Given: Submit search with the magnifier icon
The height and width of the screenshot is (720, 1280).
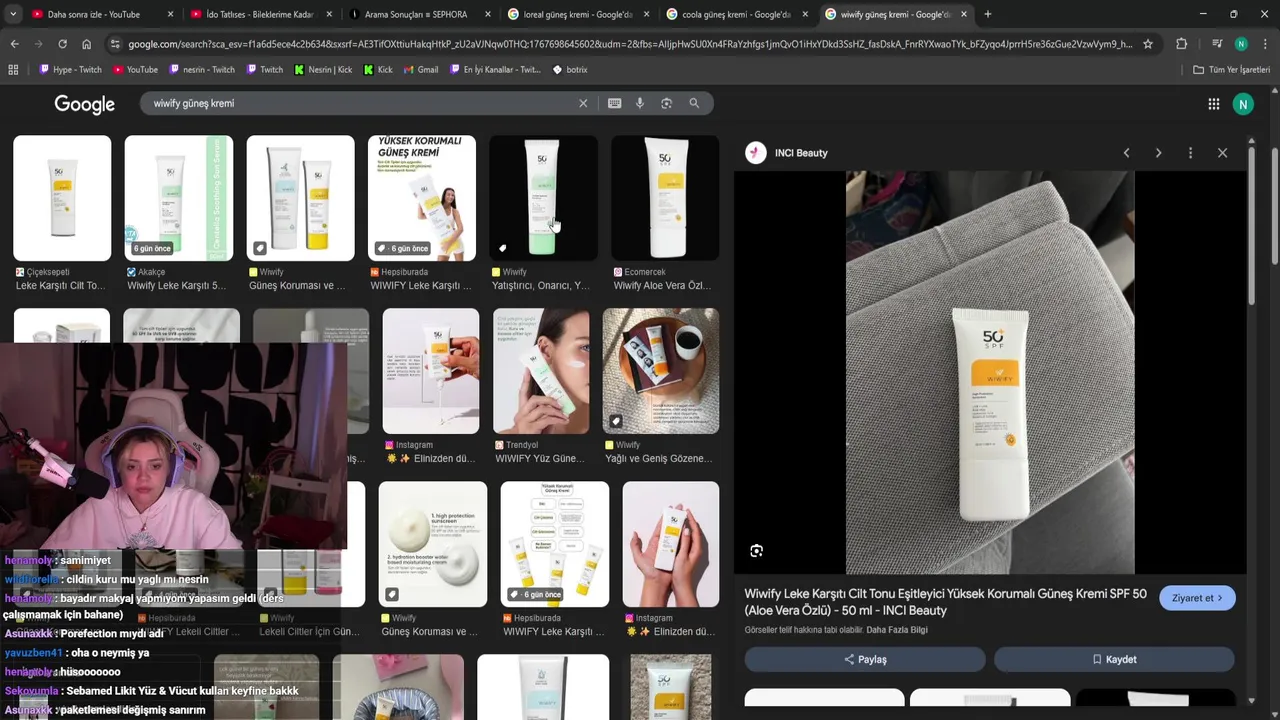Looking at the screenshot, I should pyautogui.click(x=694, y=103).
